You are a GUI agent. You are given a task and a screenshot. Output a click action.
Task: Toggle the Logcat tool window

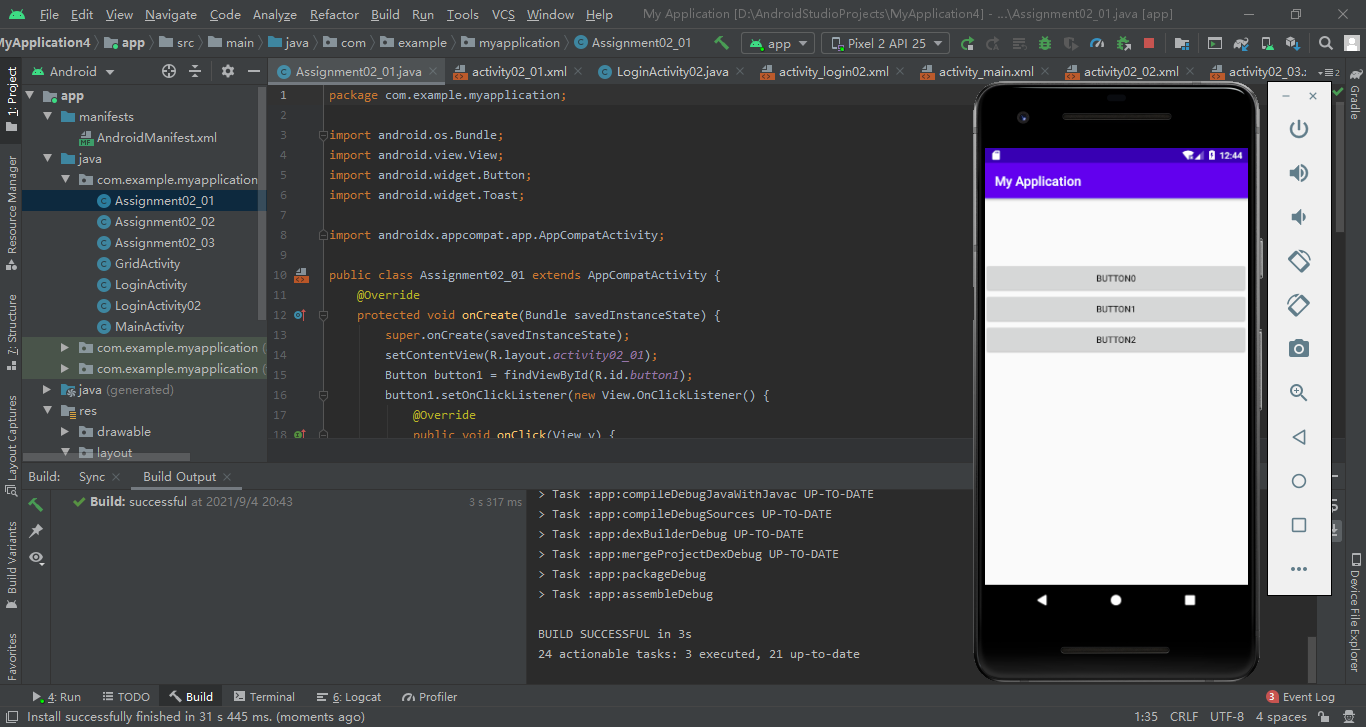349,697
